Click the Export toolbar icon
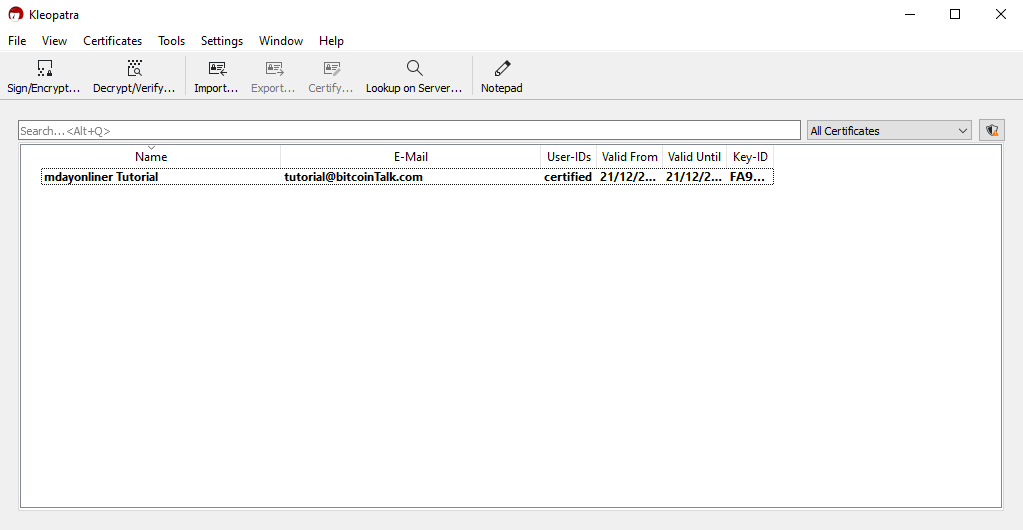This screenshot has height=530, width=1023. 273,76
